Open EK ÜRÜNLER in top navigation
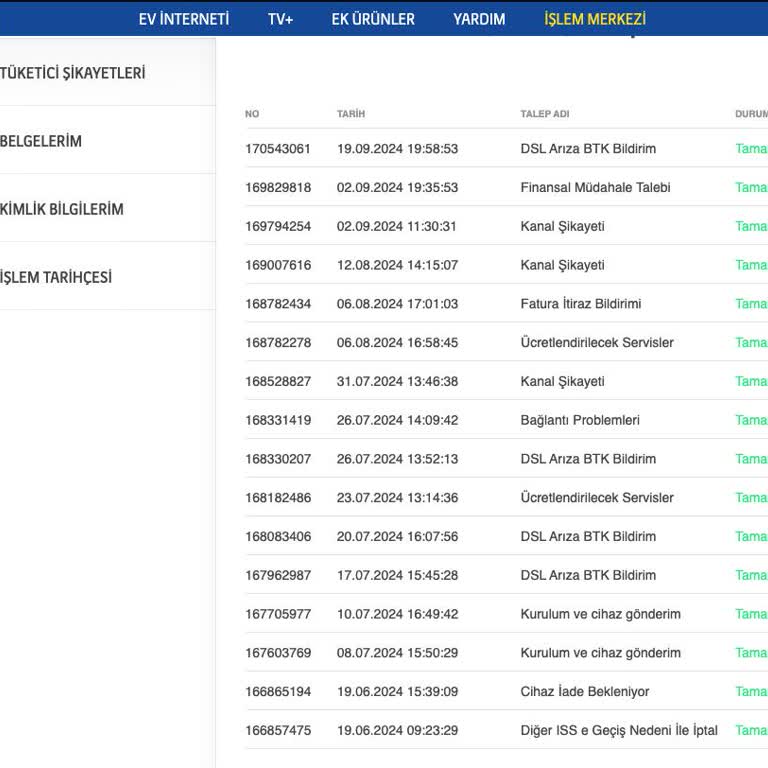Viewport: 768px width, 768px height. tap(373, 19)
